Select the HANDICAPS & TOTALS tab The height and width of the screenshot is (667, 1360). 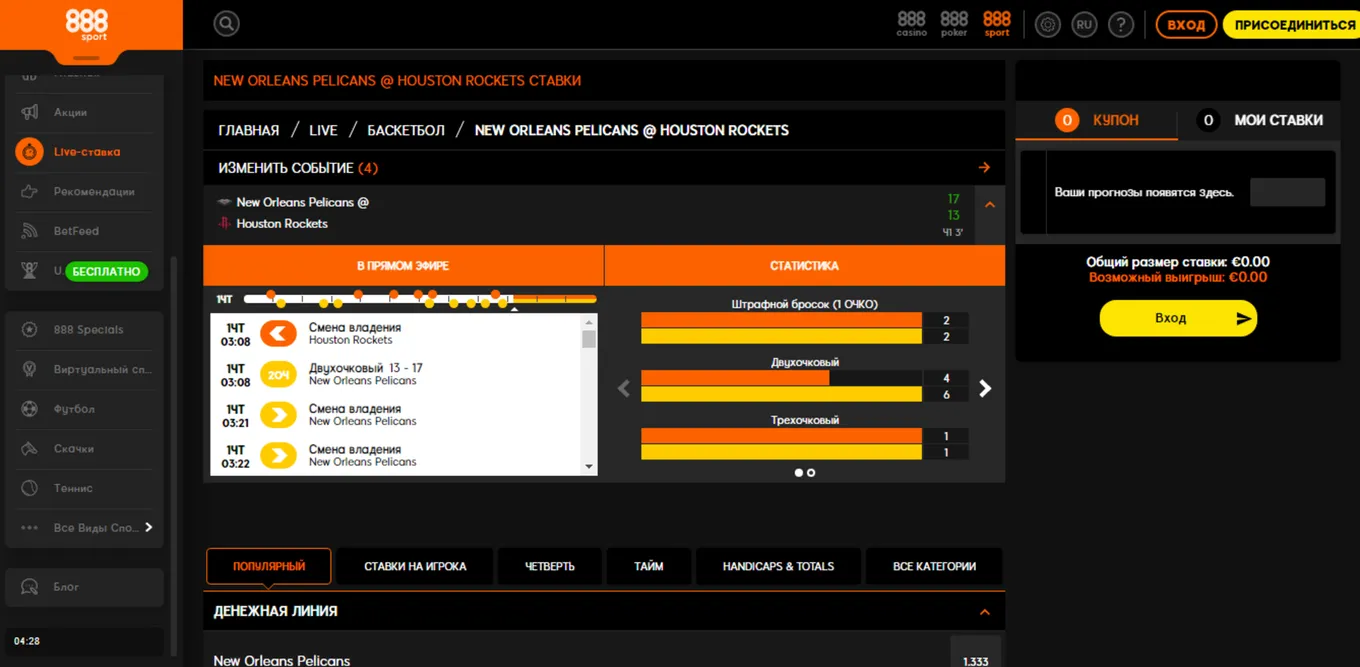778,566
